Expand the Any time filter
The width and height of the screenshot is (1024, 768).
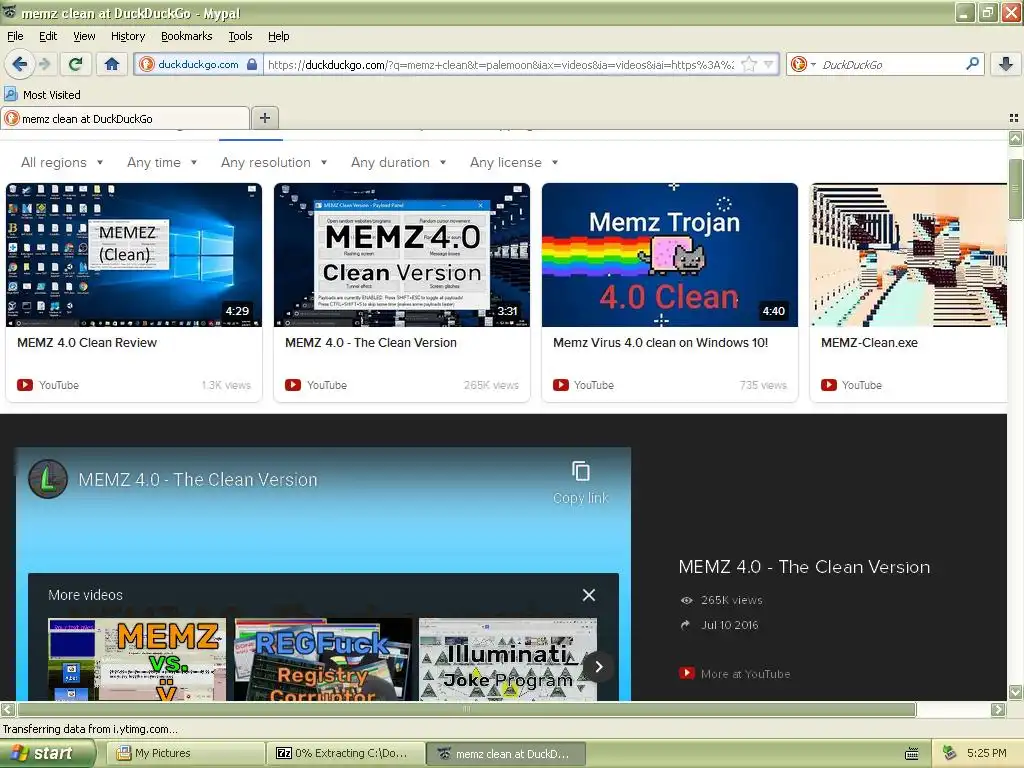pyautogui.click(x=162, y=163)
